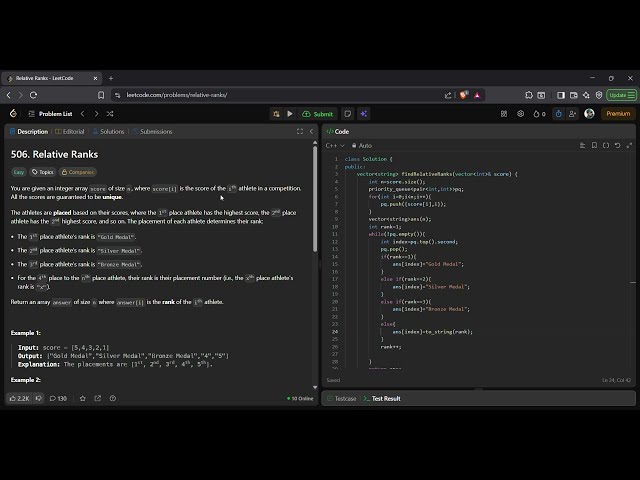Image resolution: width=640 pixels, height=480 pixels.
Task: Collapse the description panel chevron
Action: [x=311, y=131]
